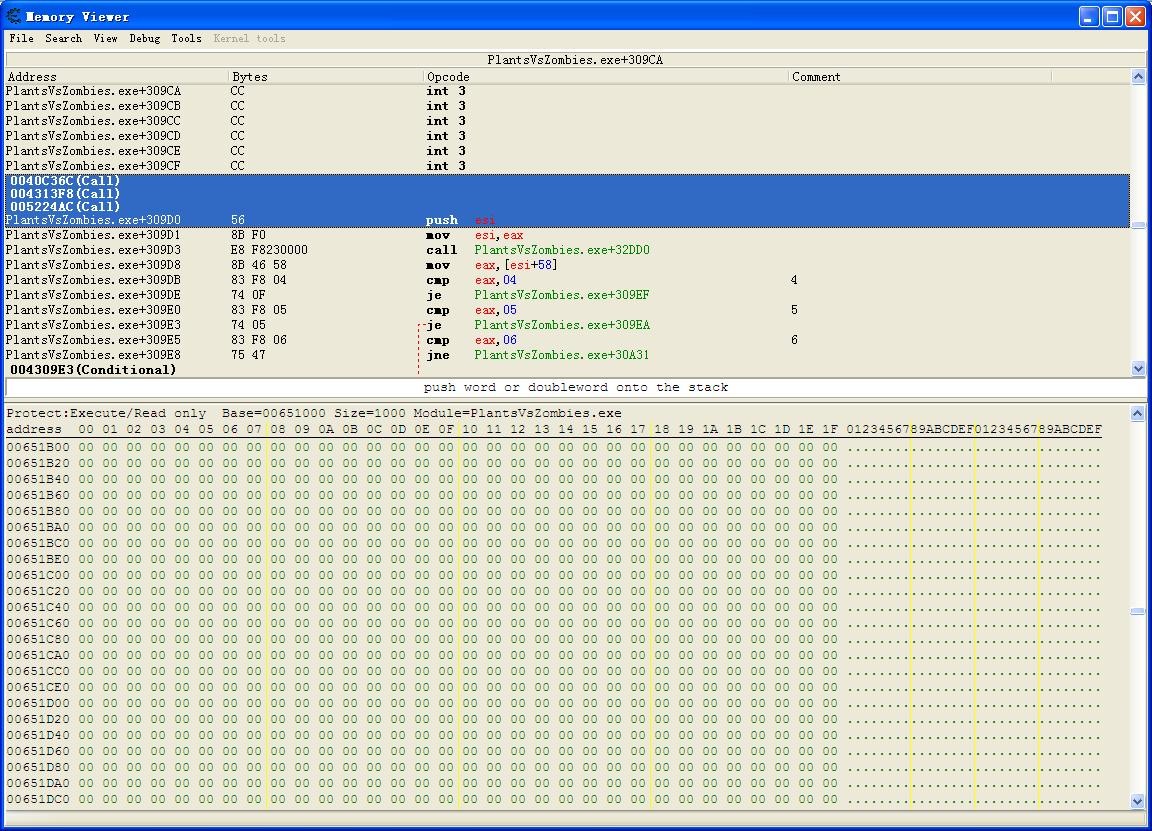Select the int 3 row at exe+309CC
The image size is (1152, 831).
click(x=567, y=121)
